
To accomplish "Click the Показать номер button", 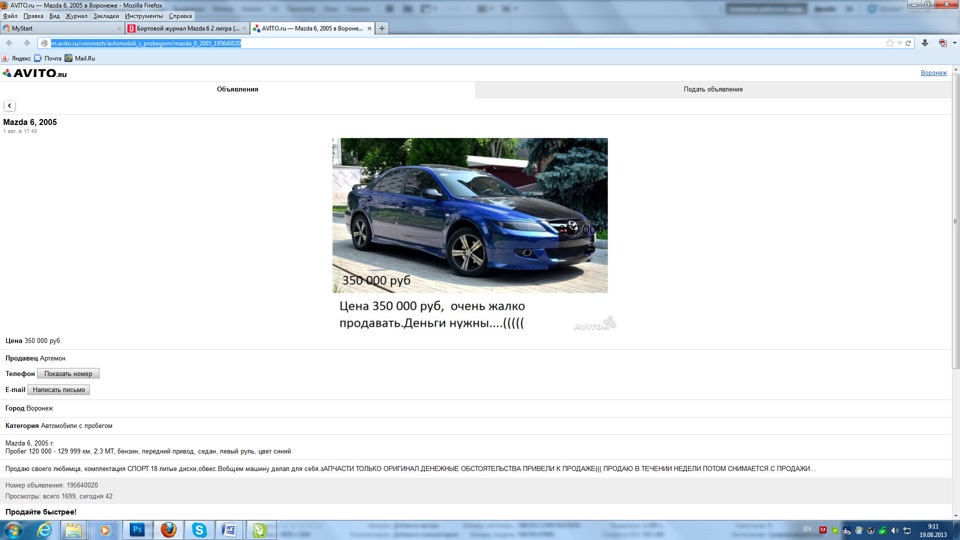I will click(68, 373).
